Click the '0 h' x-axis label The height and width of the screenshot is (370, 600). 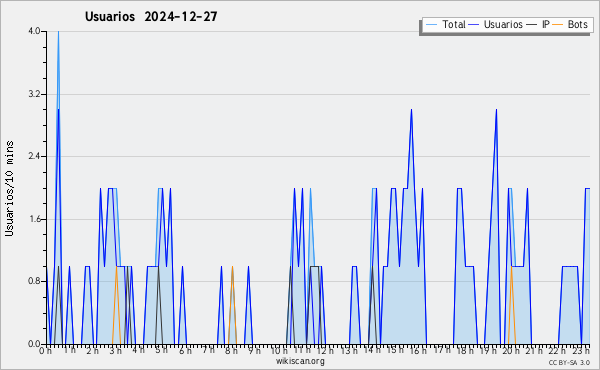pos(46,351)
